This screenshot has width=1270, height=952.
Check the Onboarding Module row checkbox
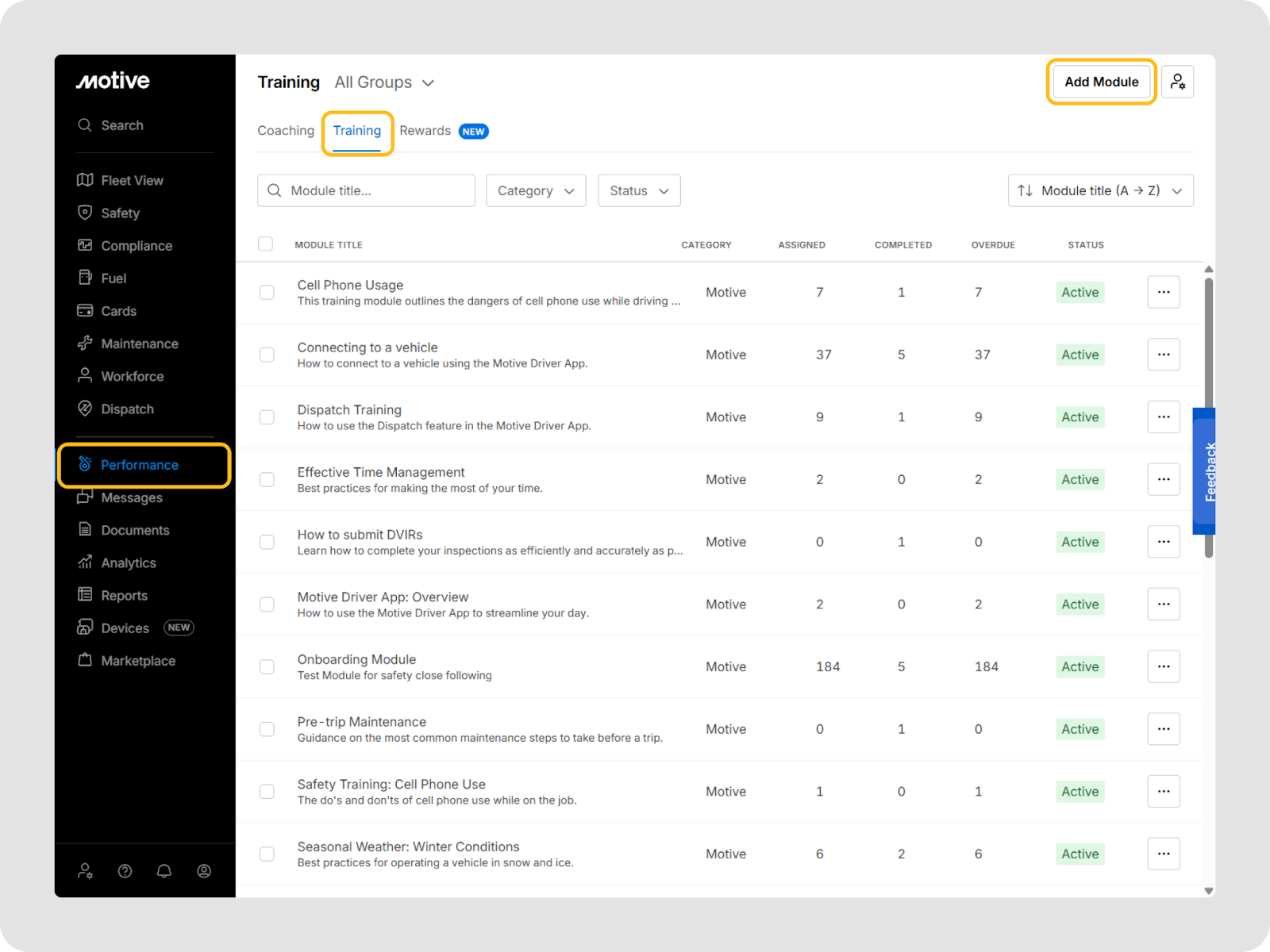click(267, 667)
